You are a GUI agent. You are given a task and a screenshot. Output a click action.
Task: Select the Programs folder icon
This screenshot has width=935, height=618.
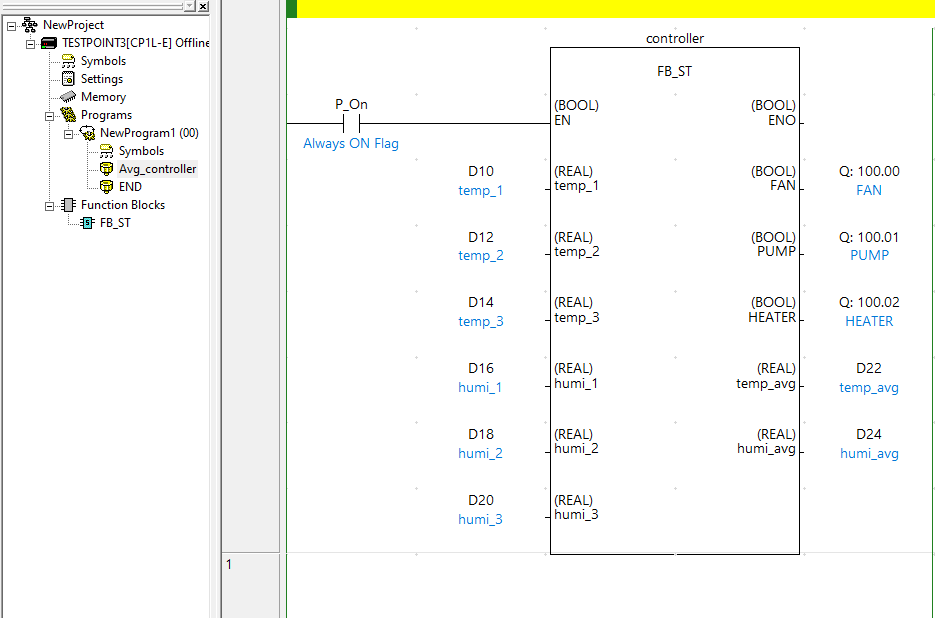(x=69, y=115)
